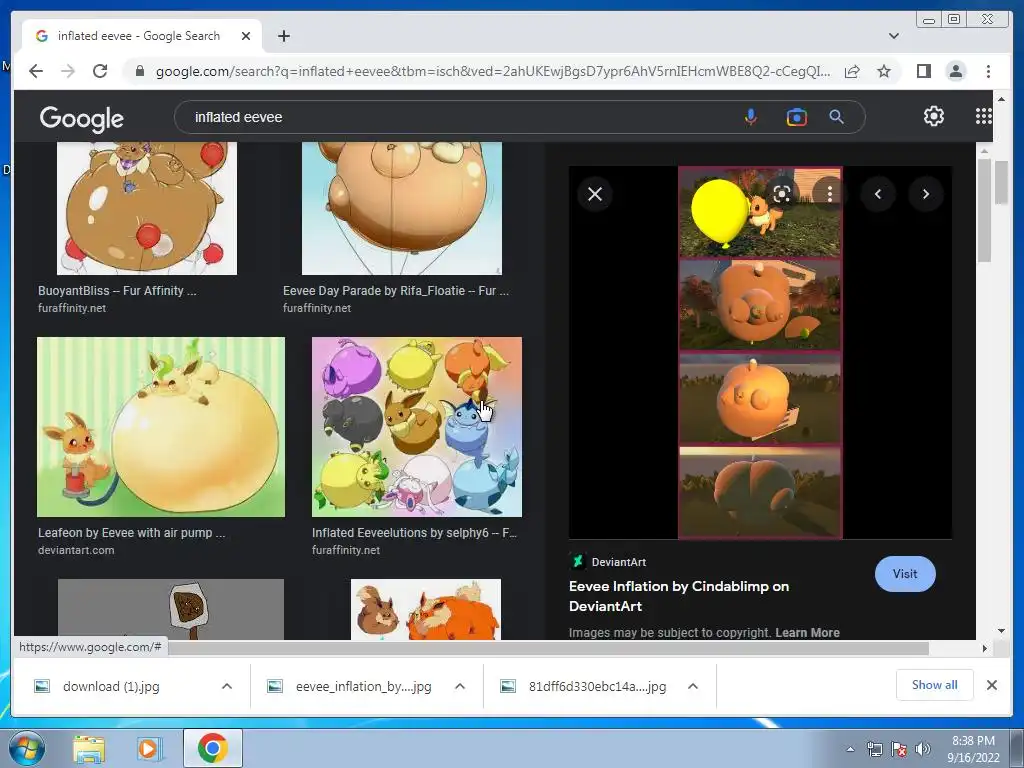The image size is (1024, 768).
Task: Open Google settings gear icon
Action: 934,116
